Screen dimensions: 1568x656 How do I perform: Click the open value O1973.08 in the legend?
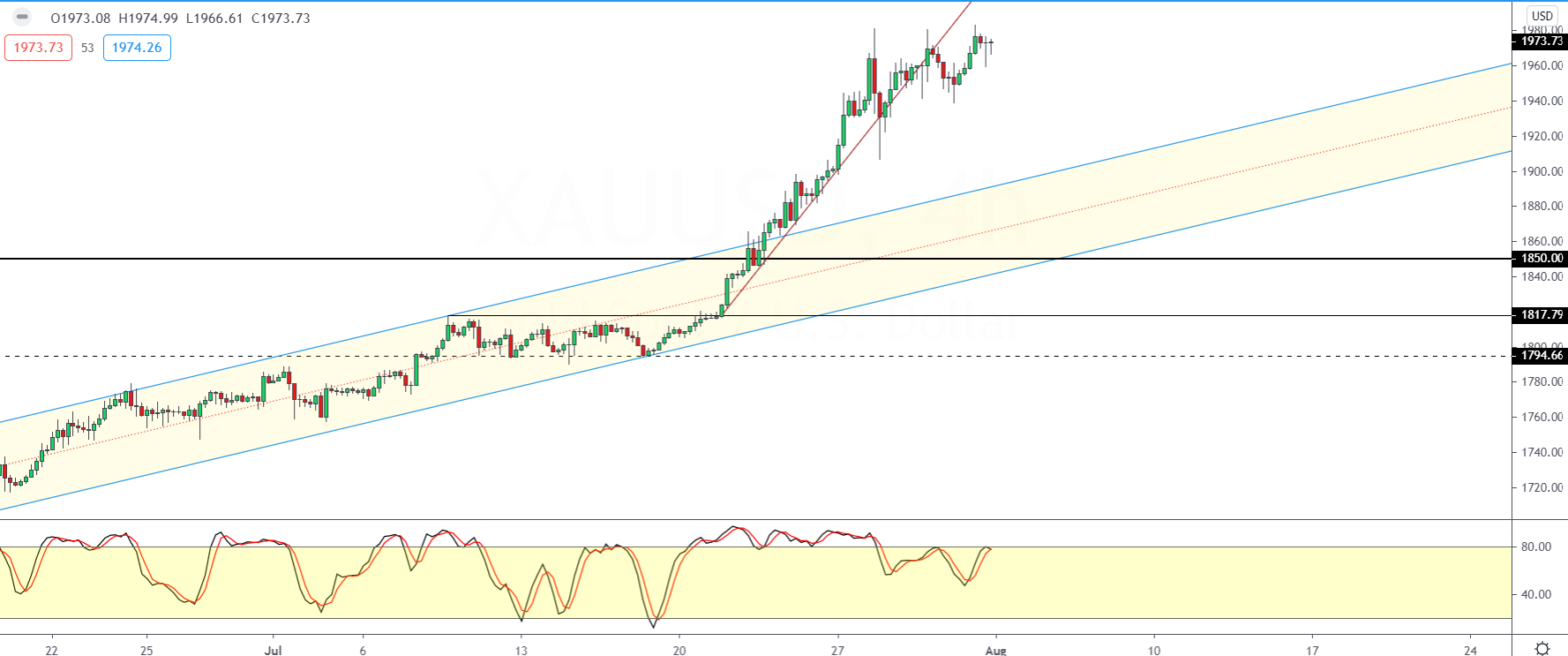[81, 19]
